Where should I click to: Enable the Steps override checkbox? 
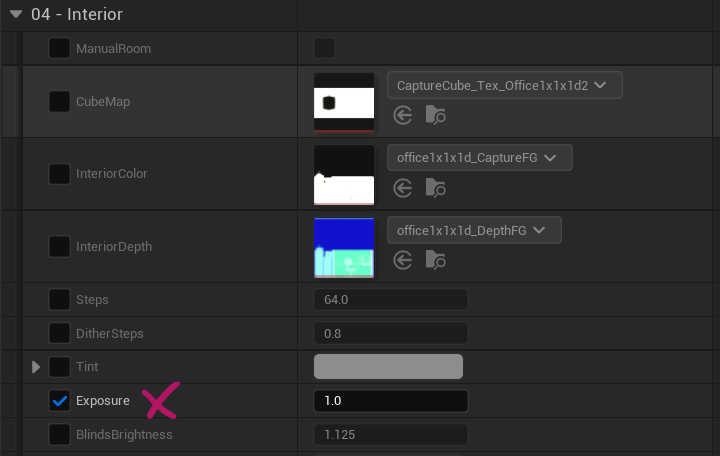point(60,299)
